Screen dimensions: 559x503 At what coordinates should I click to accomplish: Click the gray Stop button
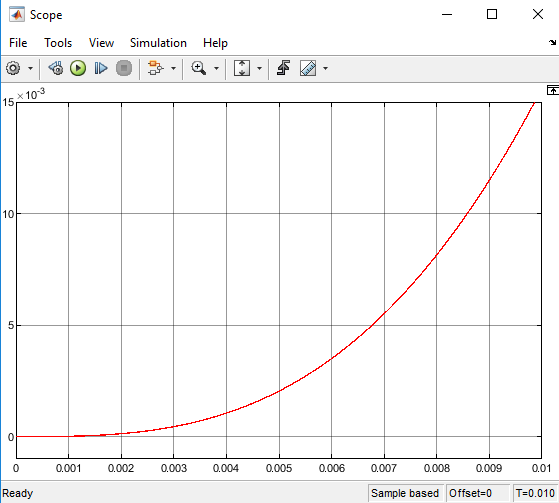click(x=124, y=68)
